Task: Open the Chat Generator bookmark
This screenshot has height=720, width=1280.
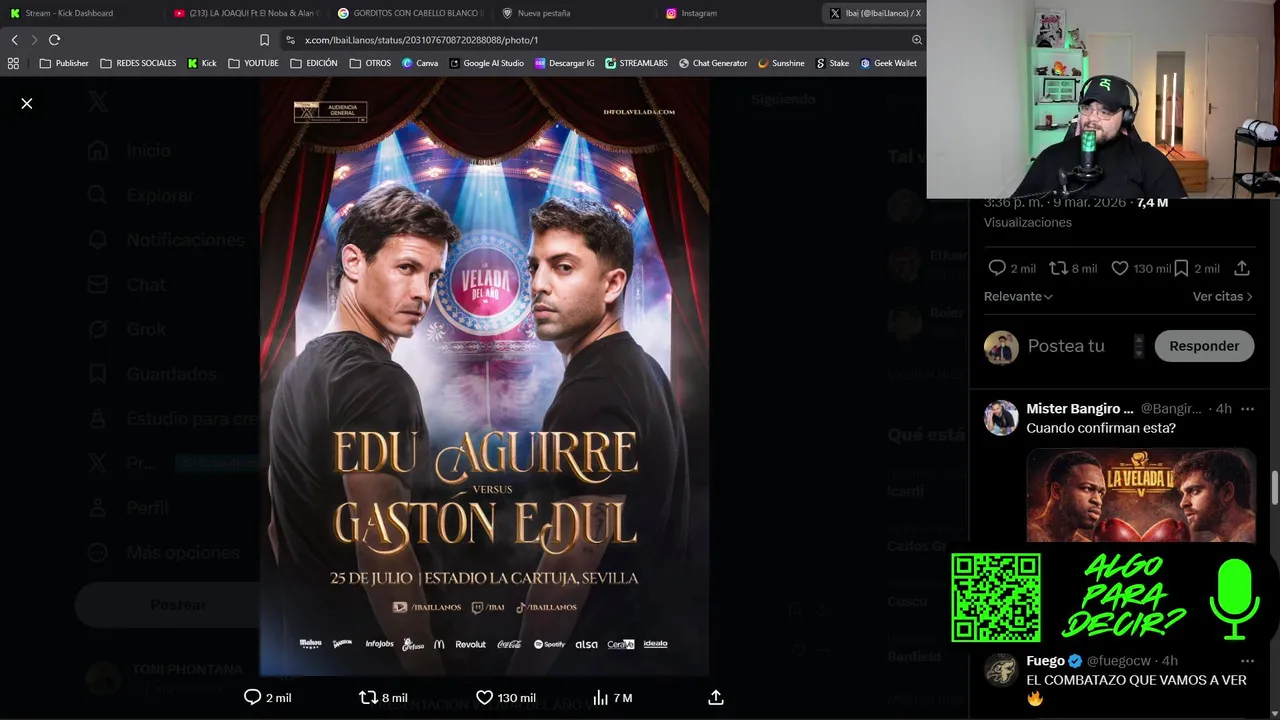Action: coord(713,63)
